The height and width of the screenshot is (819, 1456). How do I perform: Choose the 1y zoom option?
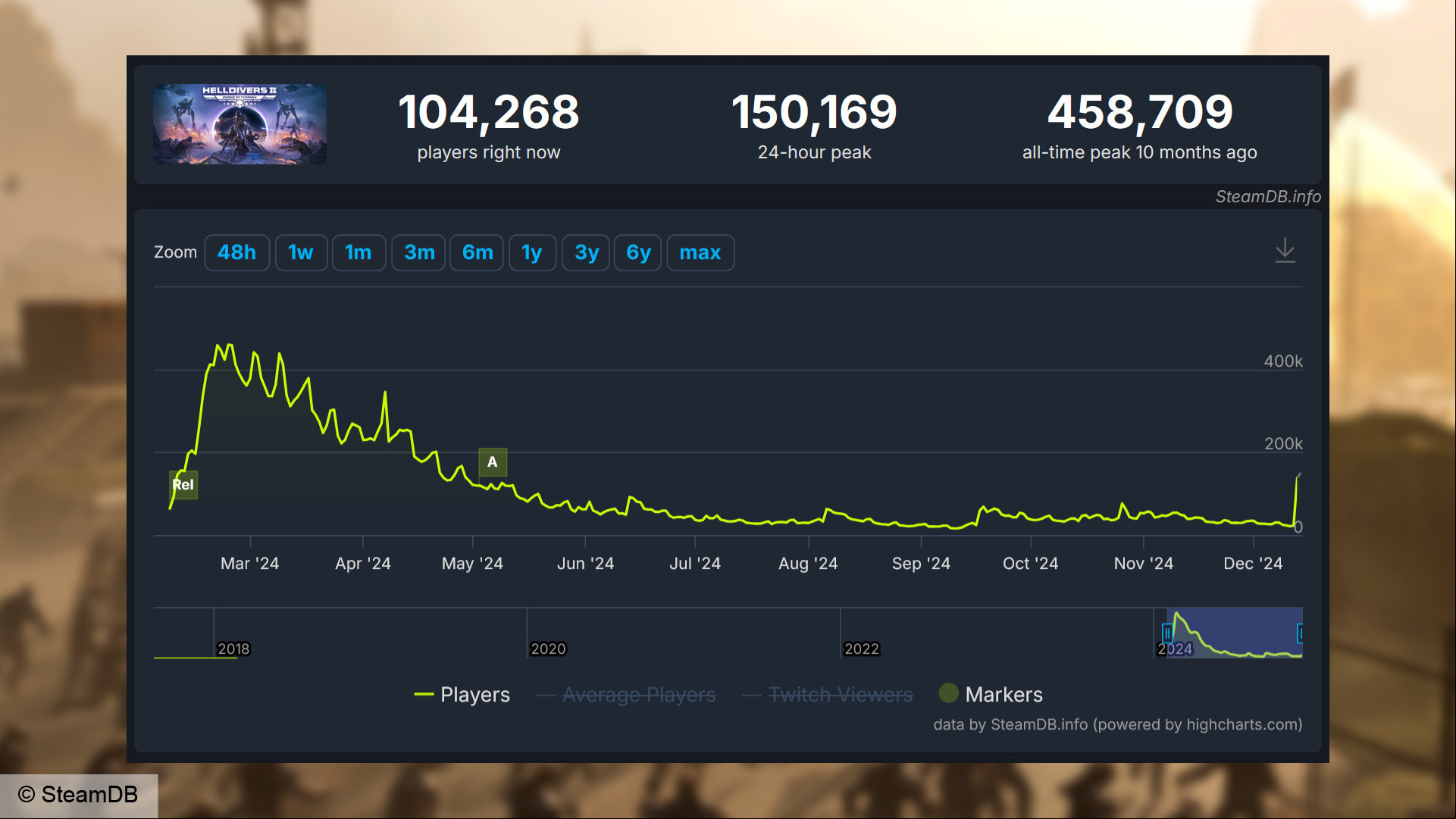[x=532, y=252]
